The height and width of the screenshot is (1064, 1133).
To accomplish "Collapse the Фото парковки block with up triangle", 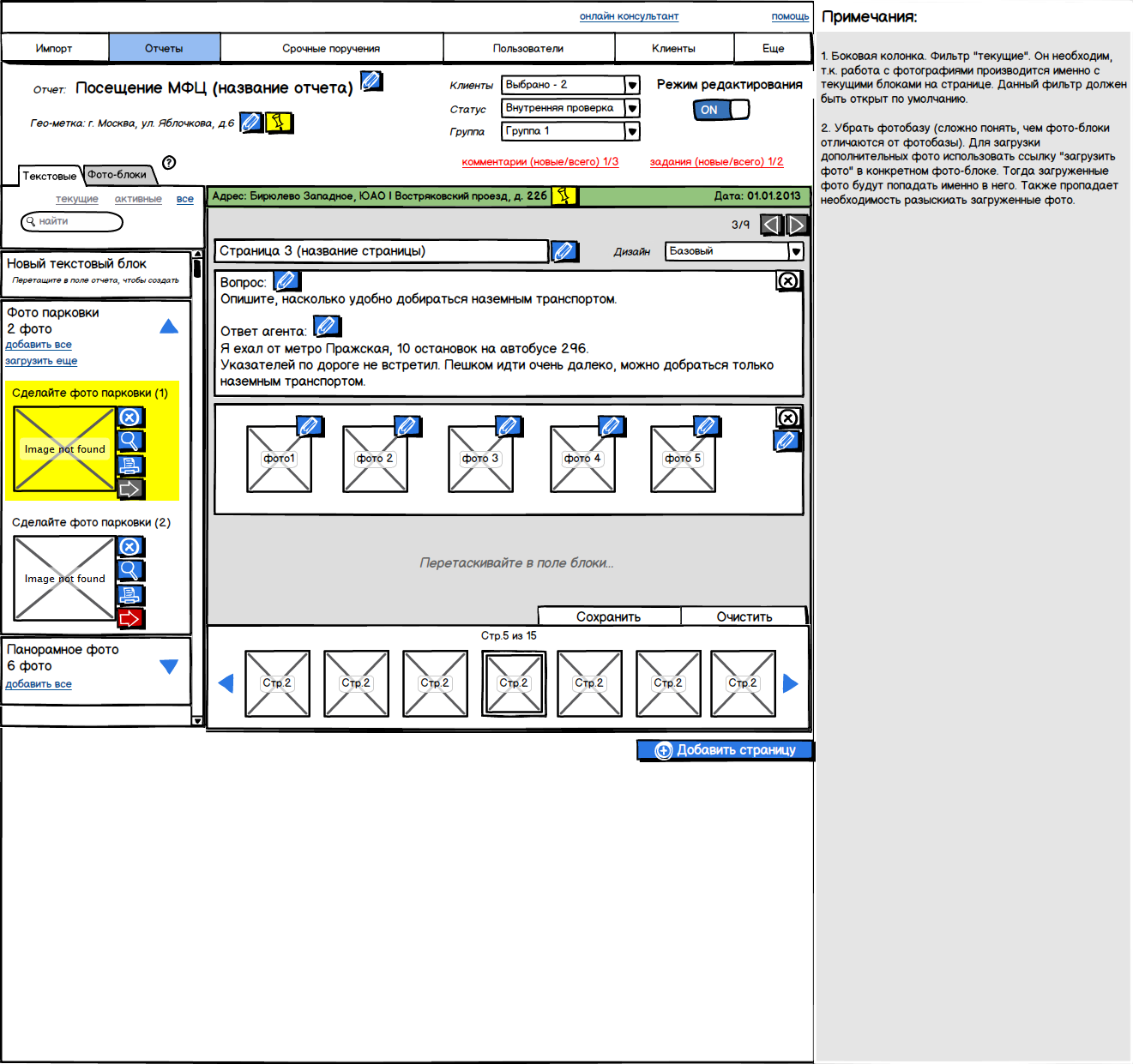I will coord(169,327).
